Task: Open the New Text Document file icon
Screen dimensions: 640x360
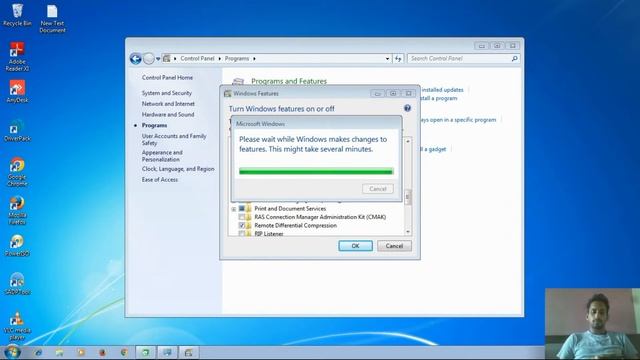Action: [x=52, y=18]
